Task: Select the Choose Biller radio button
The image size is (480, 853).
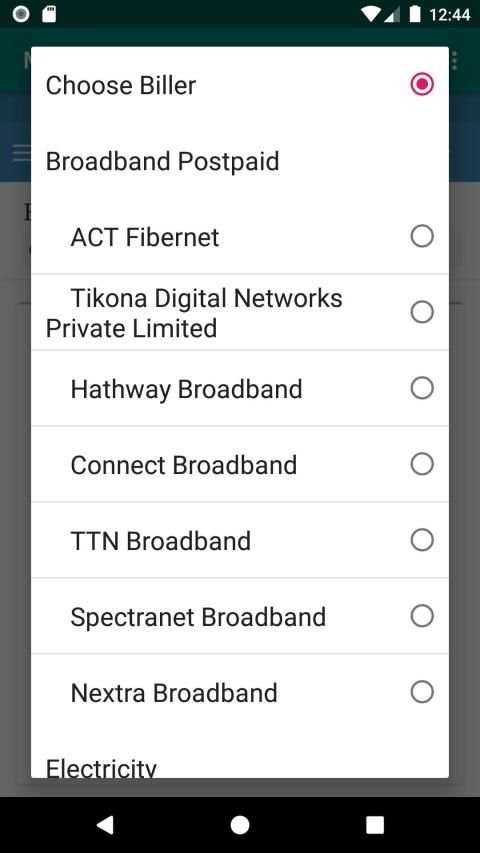Action: pos(422,84)
